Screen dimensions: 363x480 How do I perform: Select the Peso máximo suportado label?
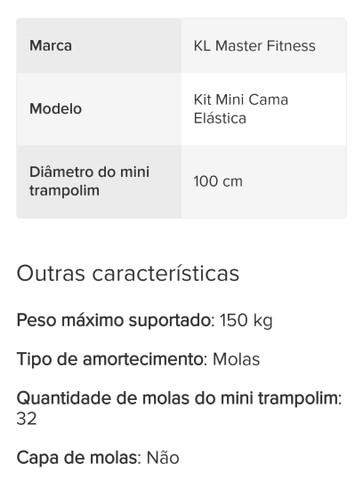pyautogui.click(x=116, y=320)
